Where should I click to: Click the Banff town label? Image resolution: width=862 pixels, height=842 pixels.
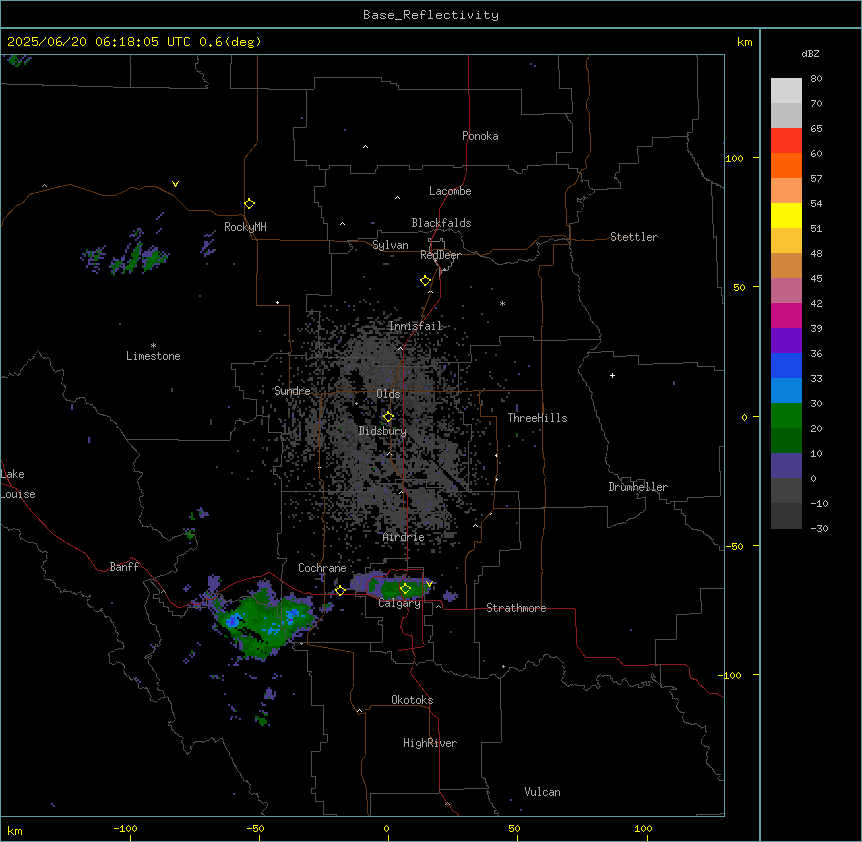(x=124, y=567)
